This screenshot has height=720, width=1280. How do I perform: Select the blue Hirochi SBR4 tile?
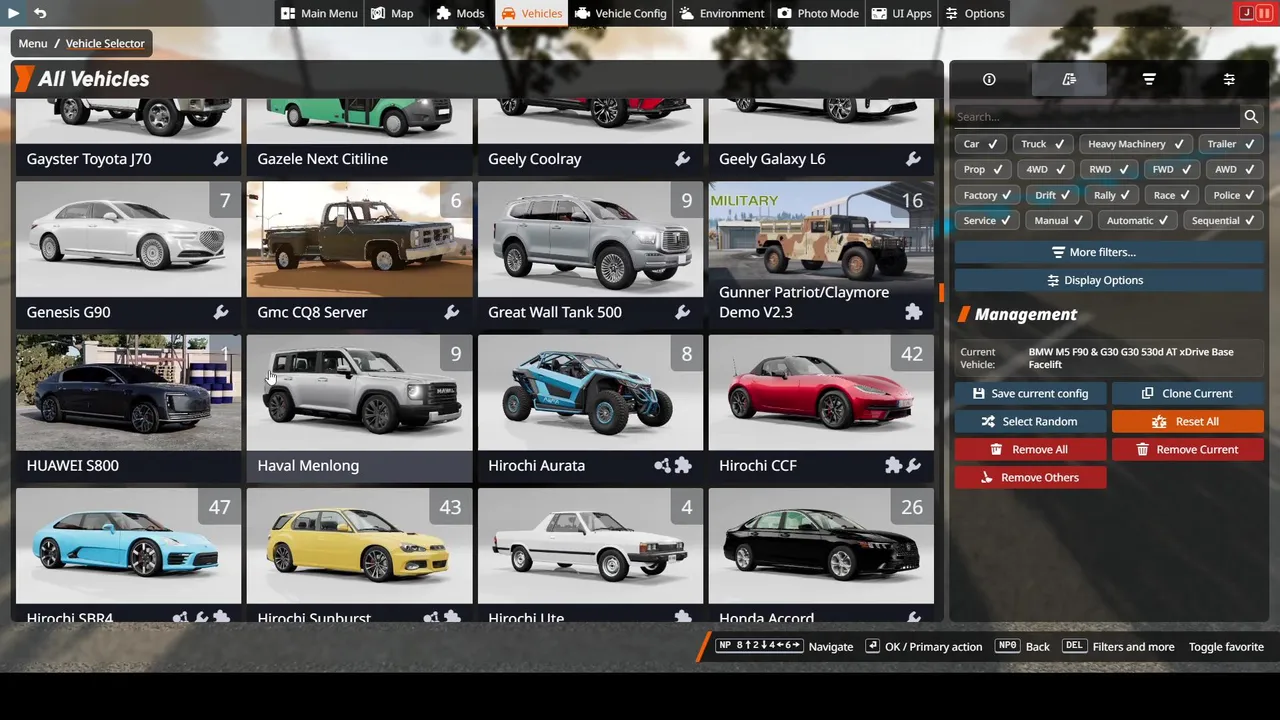128,555
